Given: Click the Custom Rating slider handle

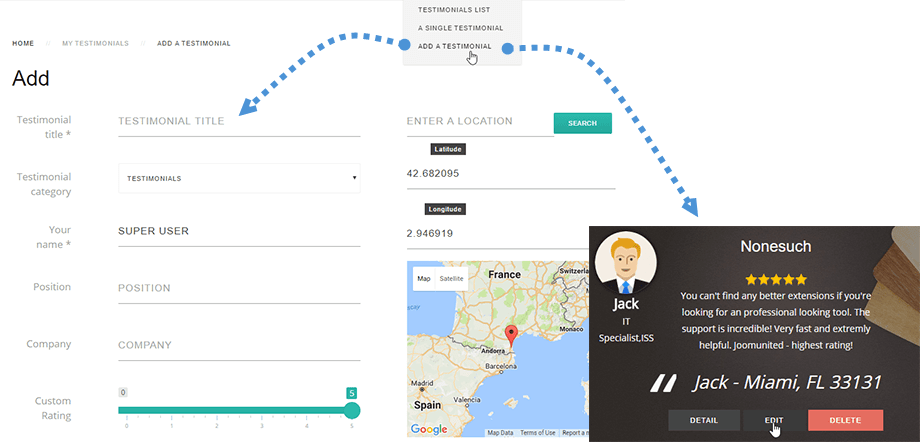Looking at the screenshot, I should tap(352, 410).
